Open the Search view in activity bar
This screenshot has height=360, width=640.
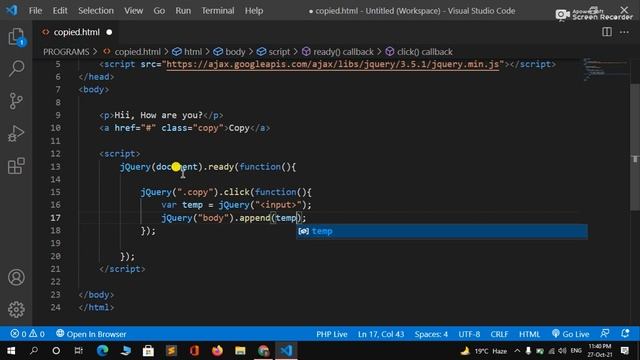click(16, 68)
